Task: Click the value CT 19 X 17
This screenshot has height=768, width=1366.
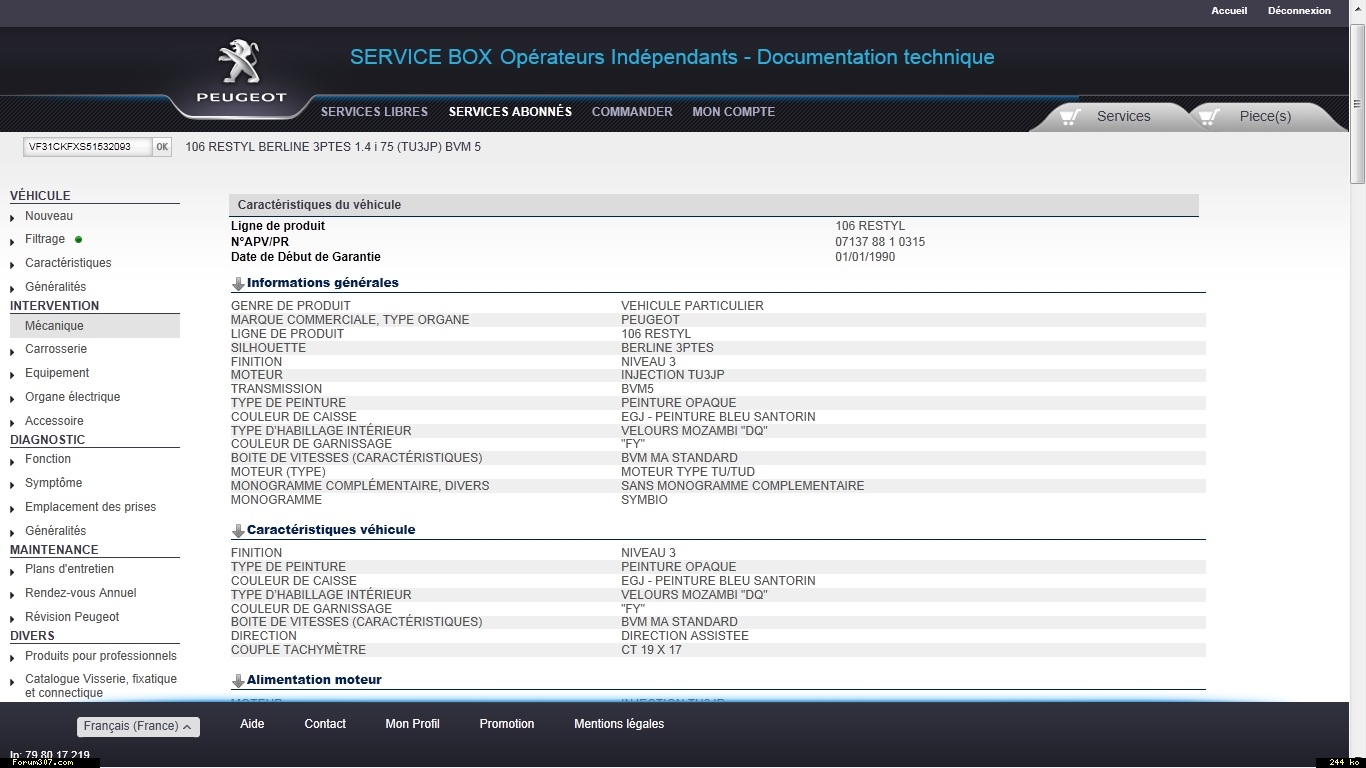Action: [651, 650]
